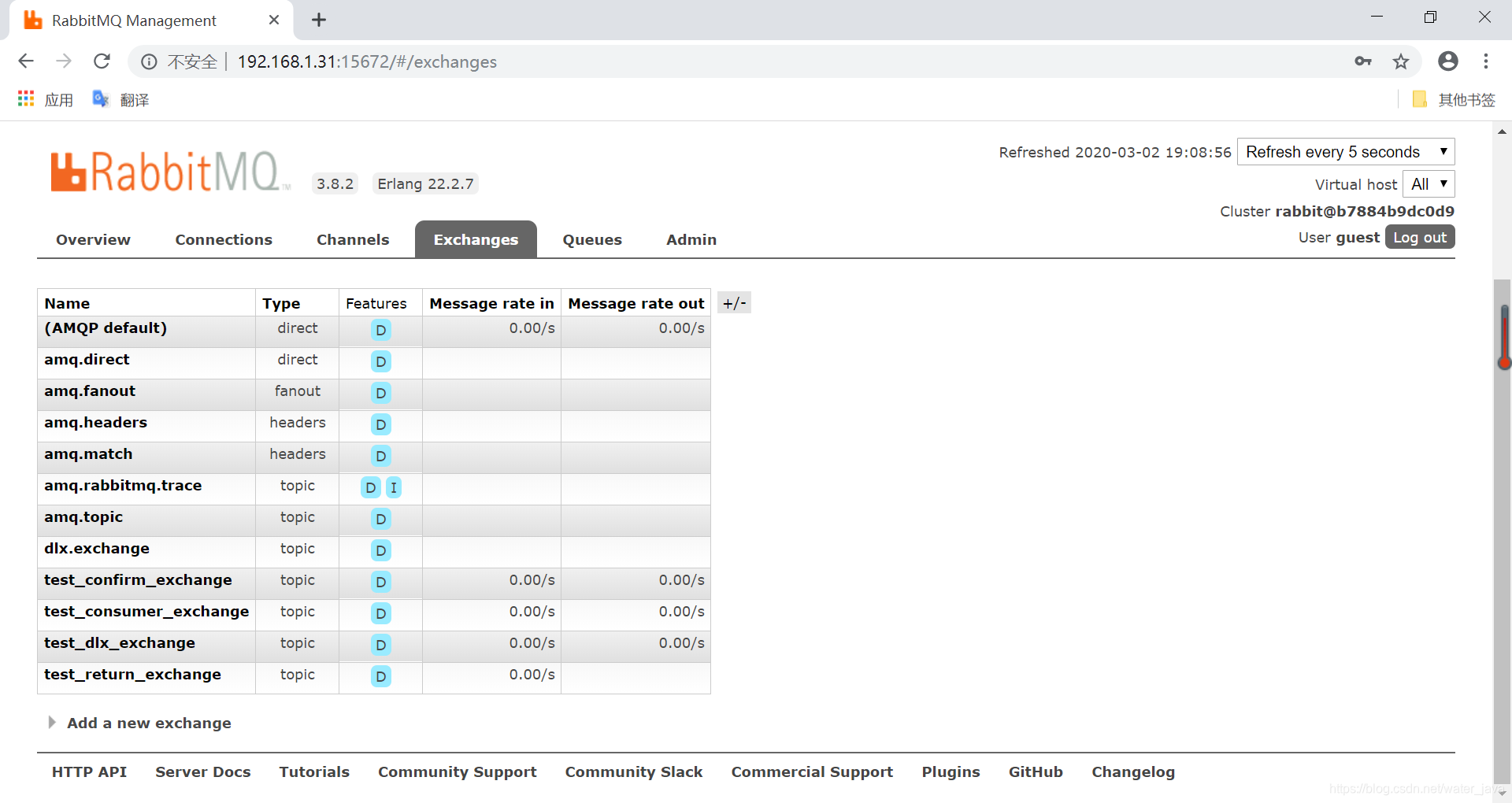
Task: Click the D badge for amq.headers
Action: (x=381, y=424)
